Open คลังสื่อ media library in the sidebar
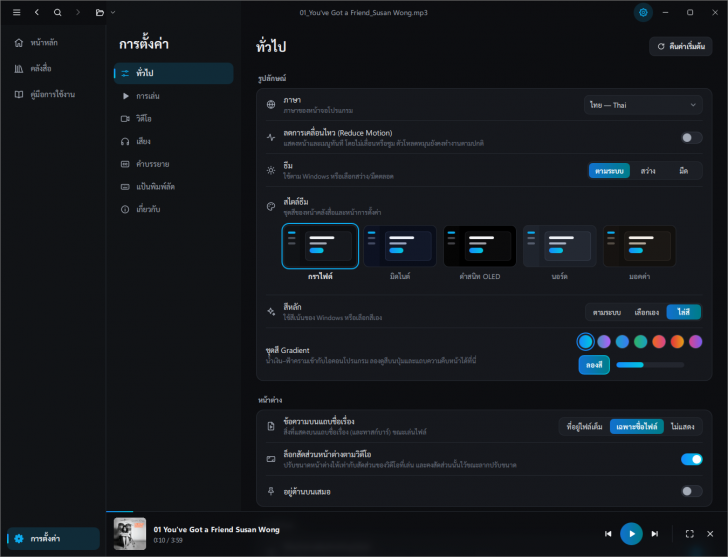The width and height of the screenshot is (728, 557). click(52, 69)
